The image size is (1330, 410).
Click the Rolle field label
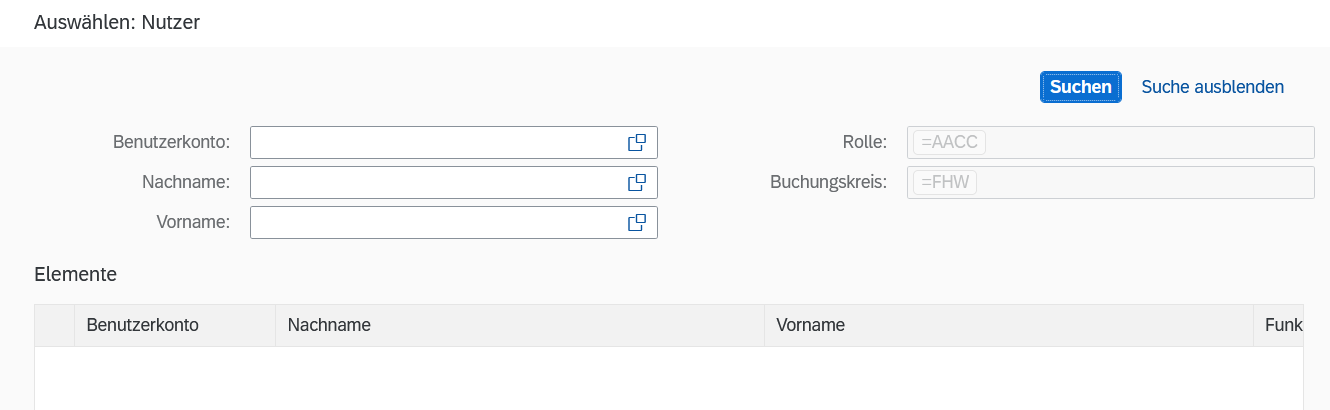(x=864, y=143)
